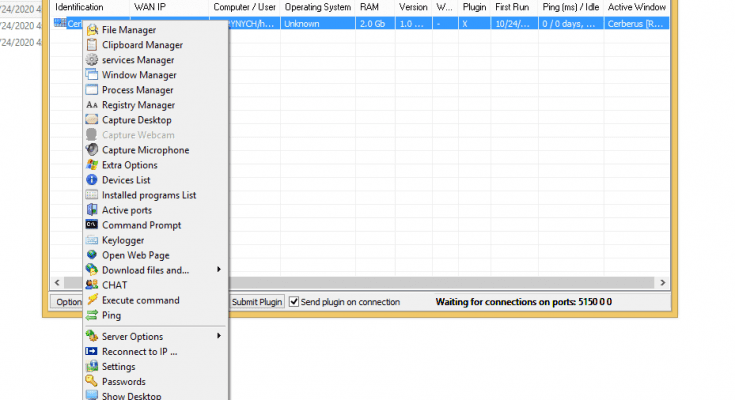Open Registry Manager from the menu
Image resolution: width=735 pixels, height=400 pixels.
tap(138, 105)
